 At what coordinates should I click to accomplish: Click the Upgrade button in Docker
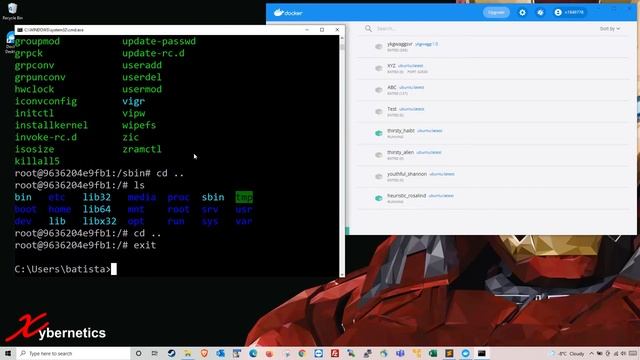pos(496,13)
